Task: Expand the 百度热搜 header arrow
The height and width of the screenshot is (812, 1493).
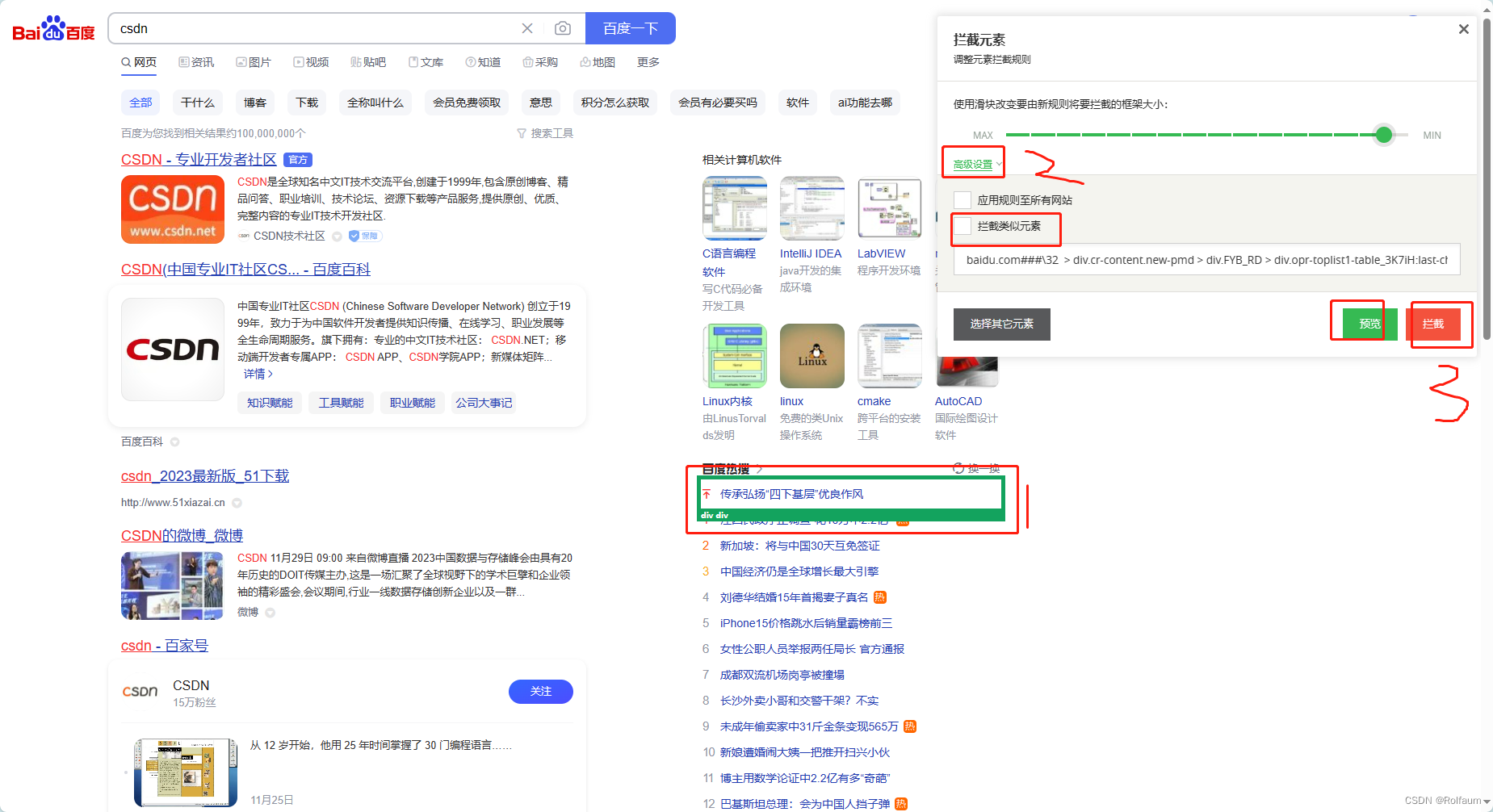Action: click(x=760, y=469)
